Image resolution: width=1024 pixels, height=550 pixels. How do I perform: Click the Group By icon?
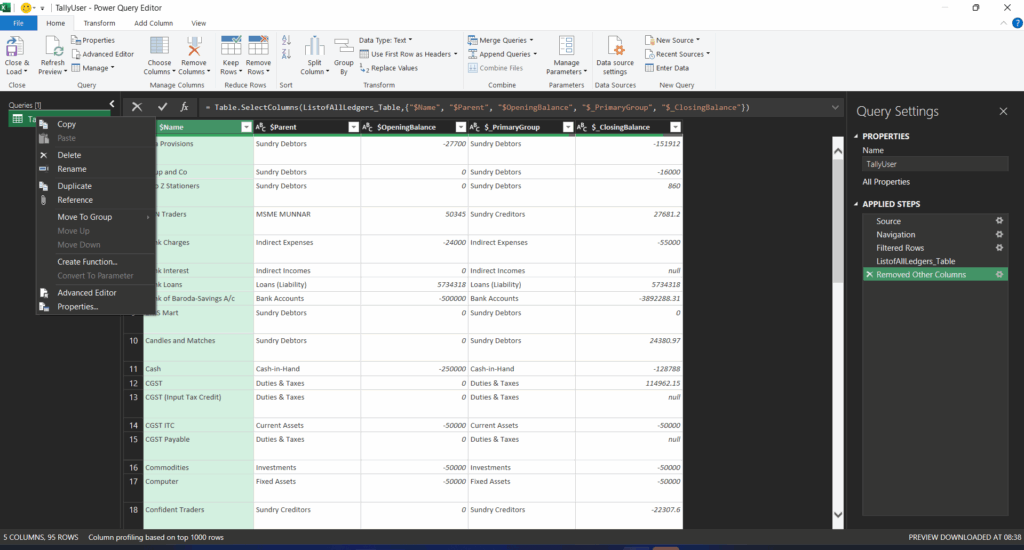tap(344, 48)
